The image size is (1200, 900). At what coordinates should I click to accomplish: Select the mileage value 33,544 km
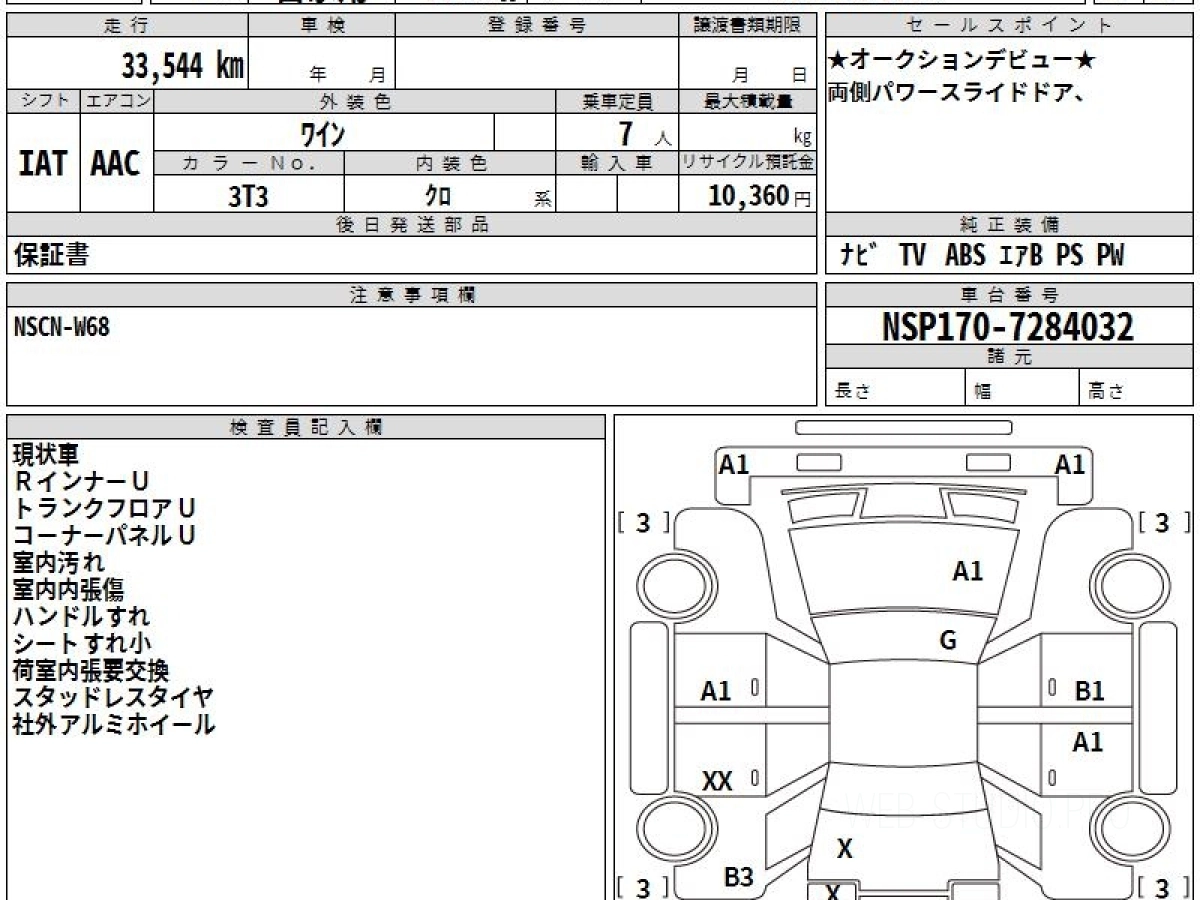(183, 66)
